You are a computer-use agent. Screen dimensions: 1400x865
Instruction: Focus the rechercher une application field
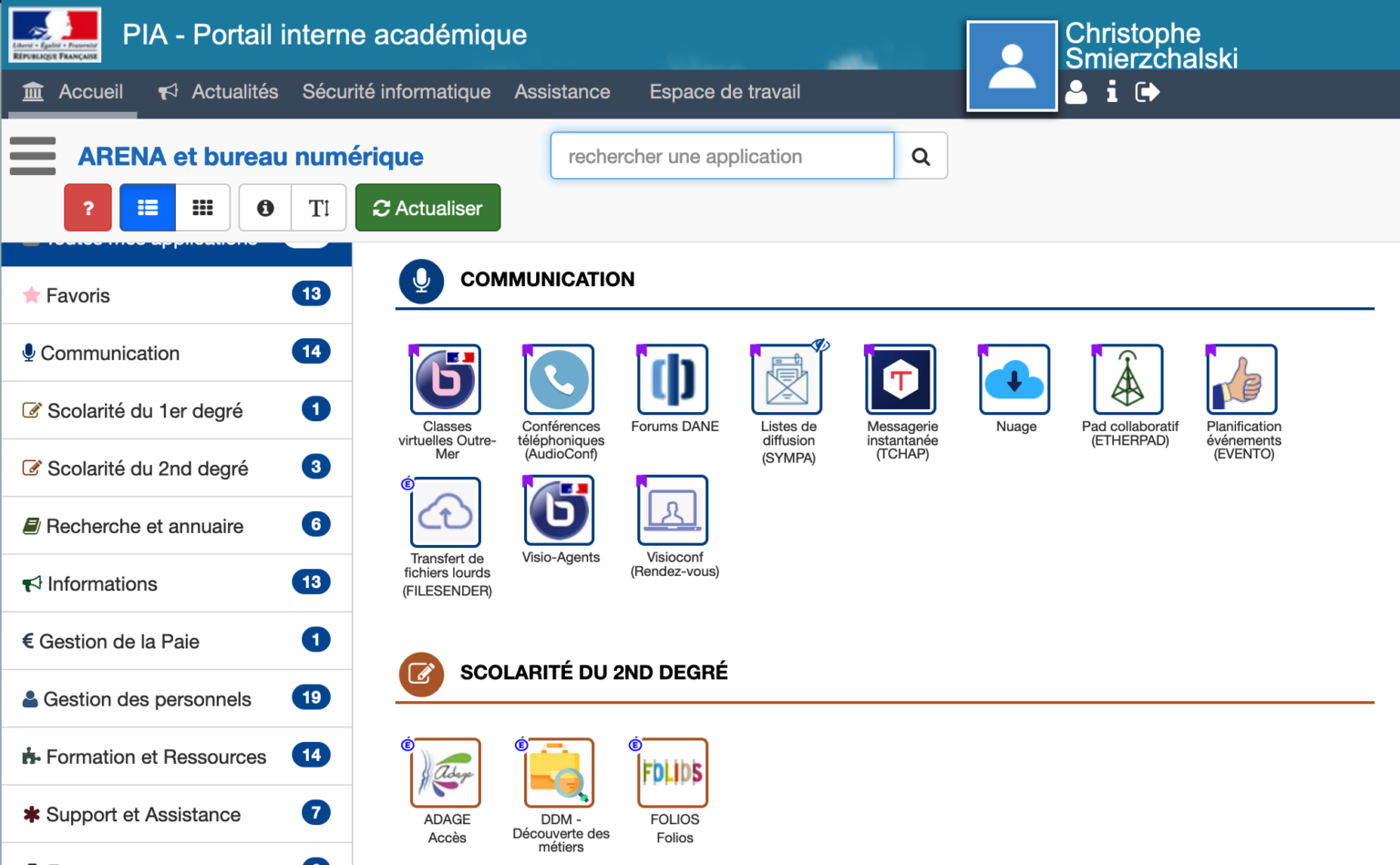click(x=722, y=156)
